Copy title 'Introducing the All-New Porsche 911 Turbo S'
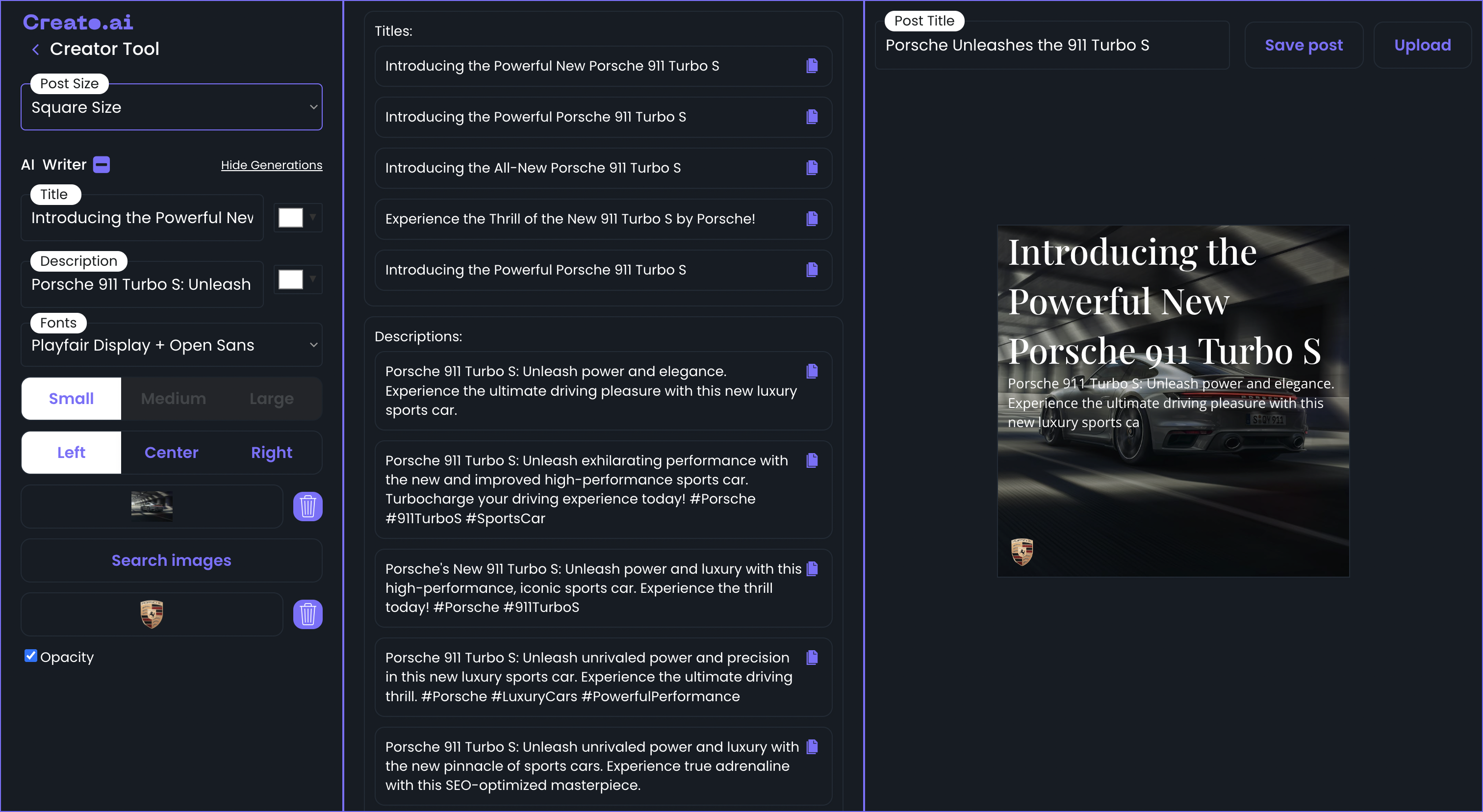Screen dimensions: 1483x812 pos(812,168)
